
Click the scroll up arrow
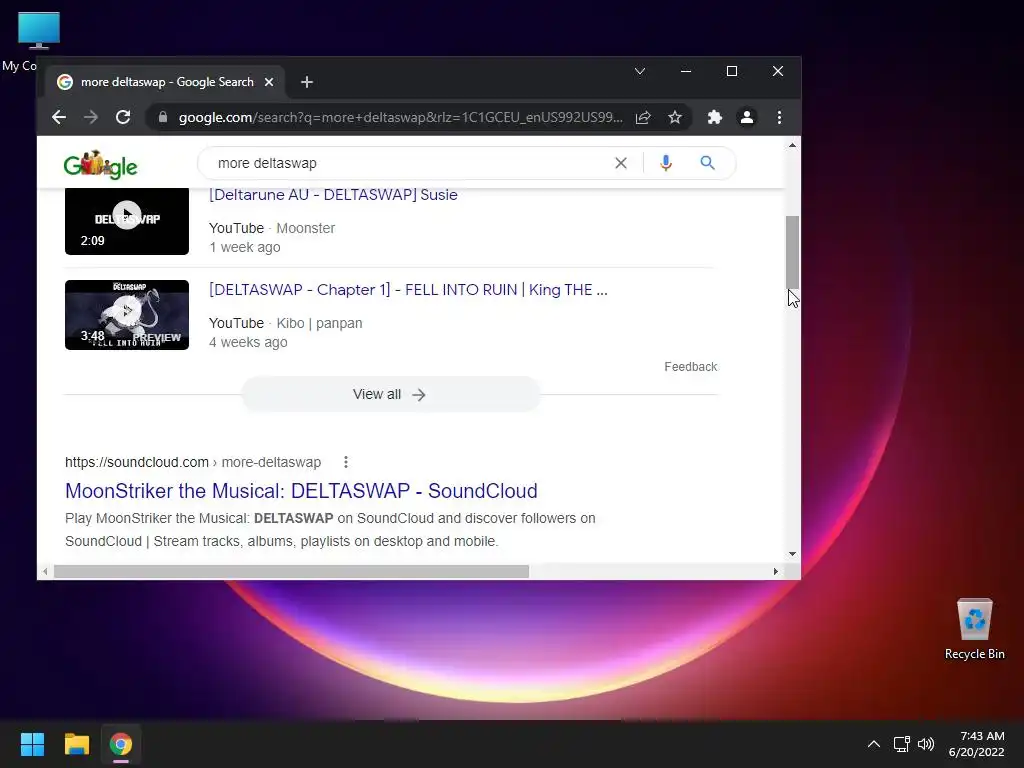(x=792, y=146)
